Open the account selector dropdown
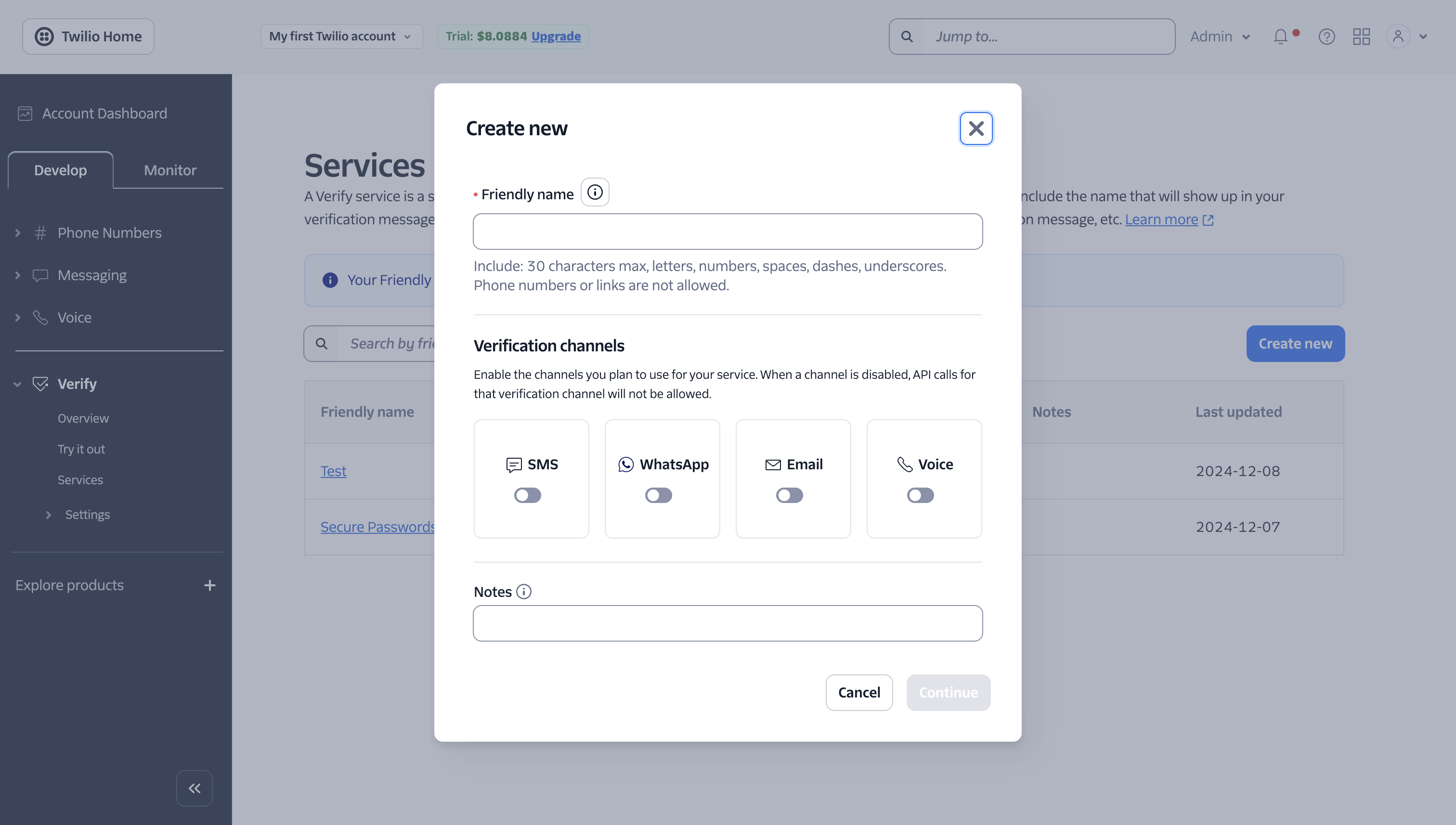 (x=340, y=36)
